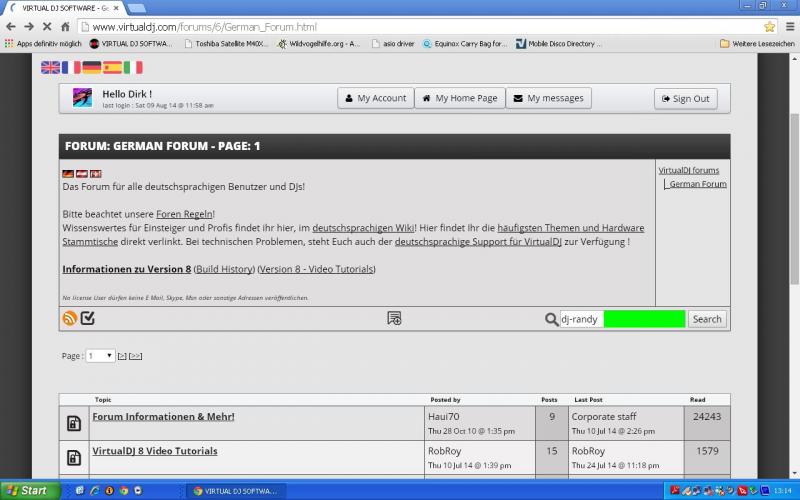Click the mark-all-read checkmark icon
The width and height of the screenshot is (800, 500).
(x=88, y=318)
